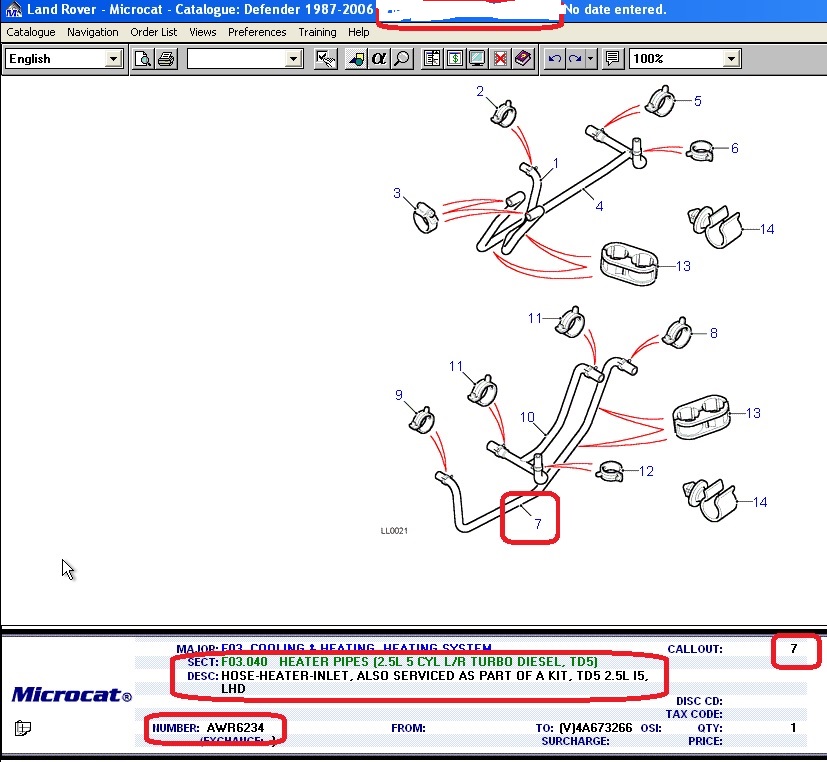Screen dimensions: 827x762
Task: Click the red X toolbar icon
Action: 500,59
